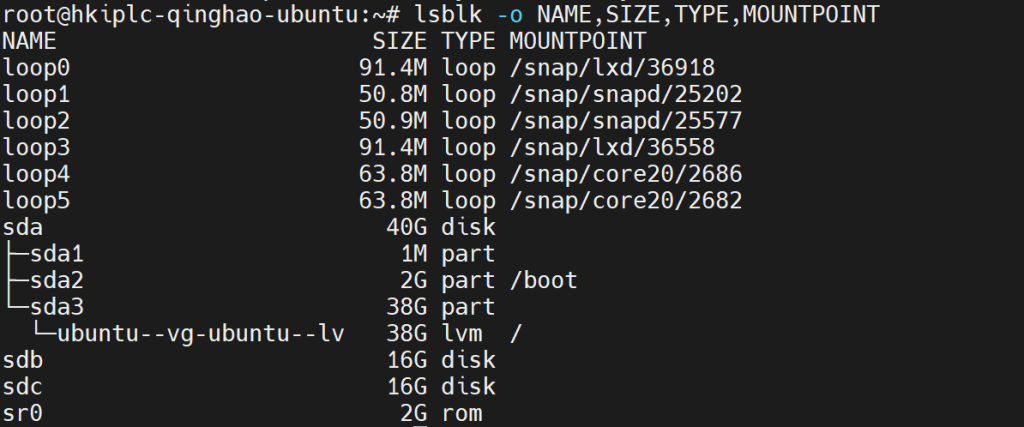This screenshot has height=427, width=1024.
Task: Click the sda1 partition entry
Action: click(x=57, y=255)
